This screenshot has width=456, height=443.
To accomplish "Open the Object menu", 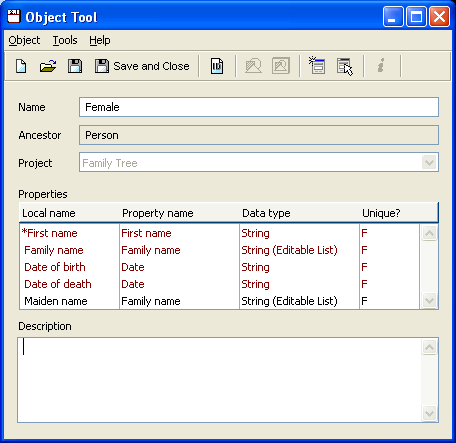I will (24, 40).
